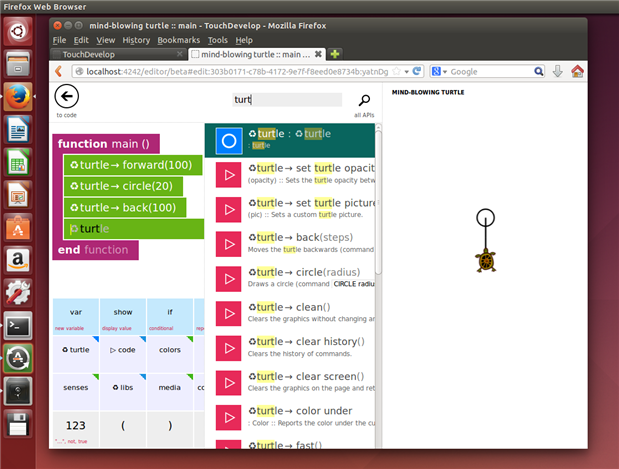The width and height of the screenshot is (619, 469).
Task: Click the Google search magnifier icon
Action: (538, 71)
